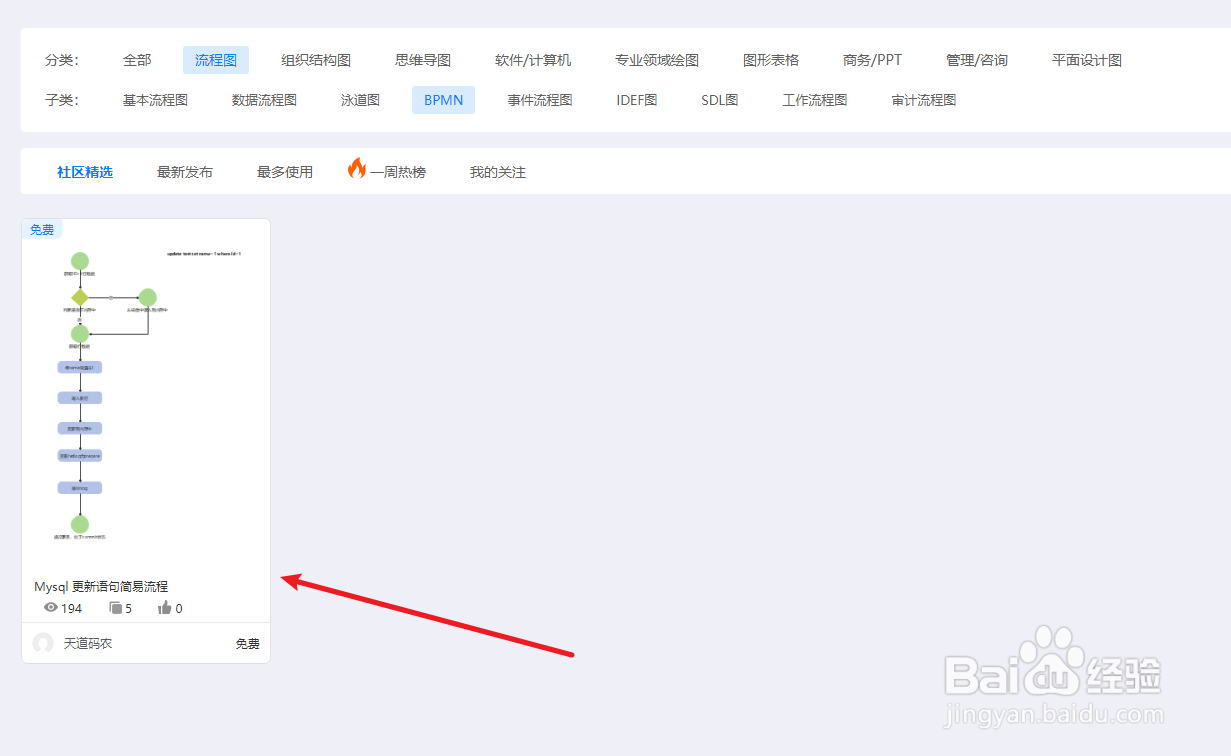Click the flame icon next to 一周热榜
1231x756 pixels.
pos(357,170)
